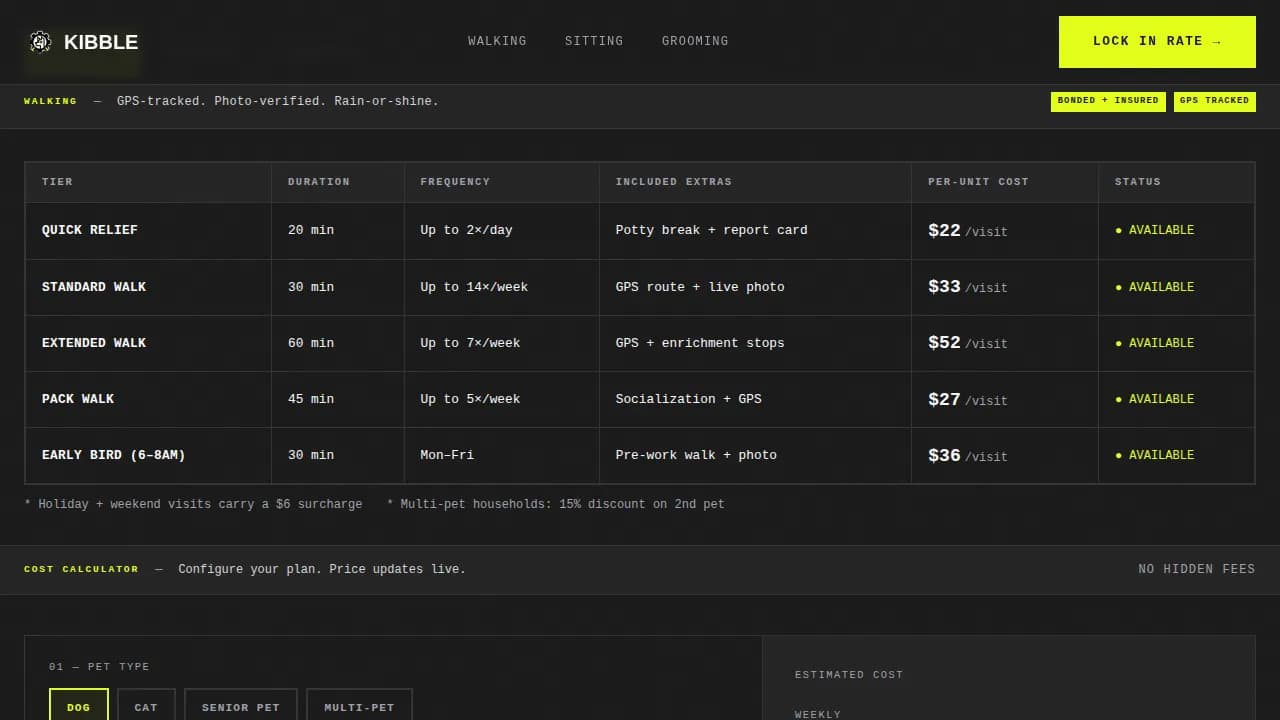Click the yellow Walking section label
Image resolution: width=1280 pixels, height=720 pixels.
50,101
